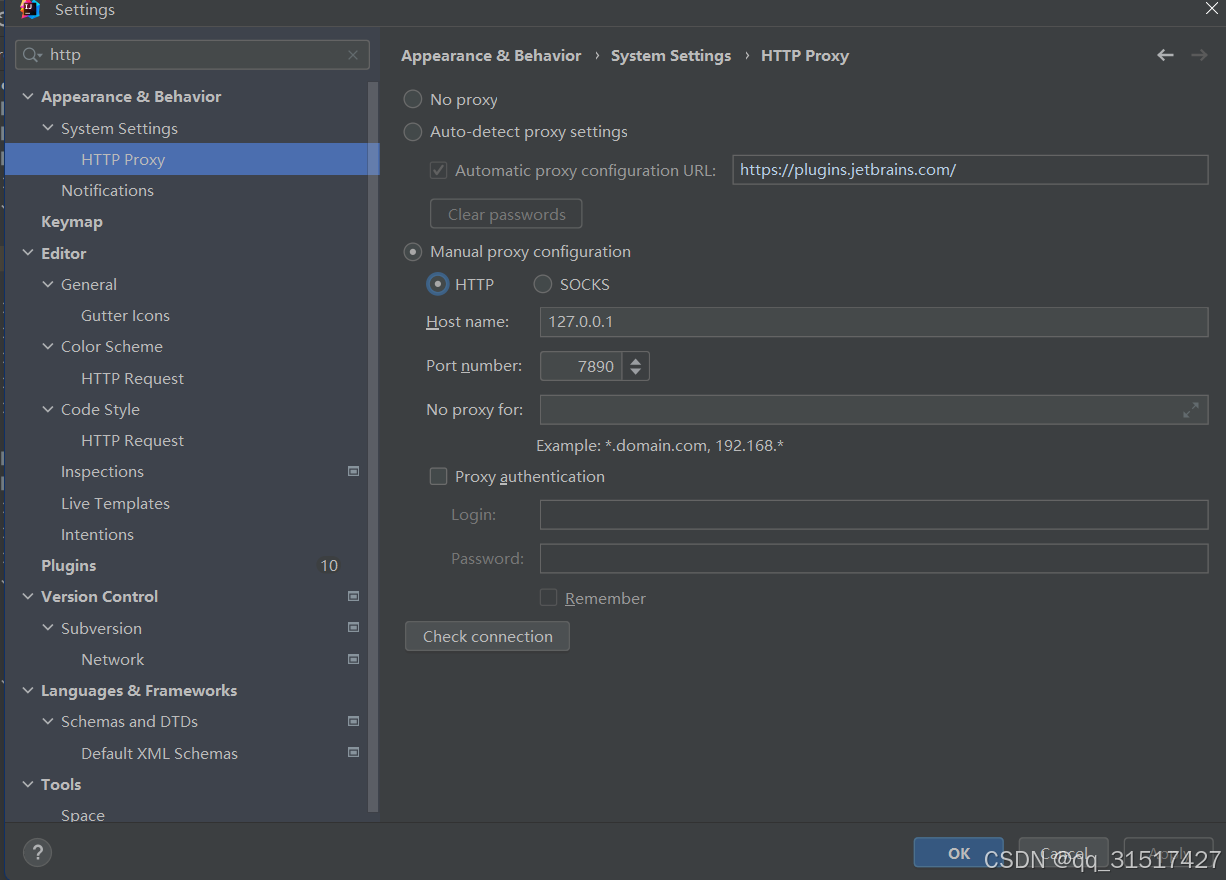This screenshot has height=880, width=1226.
Task: Collapse the Version Control section
Action: pos(28,596)
